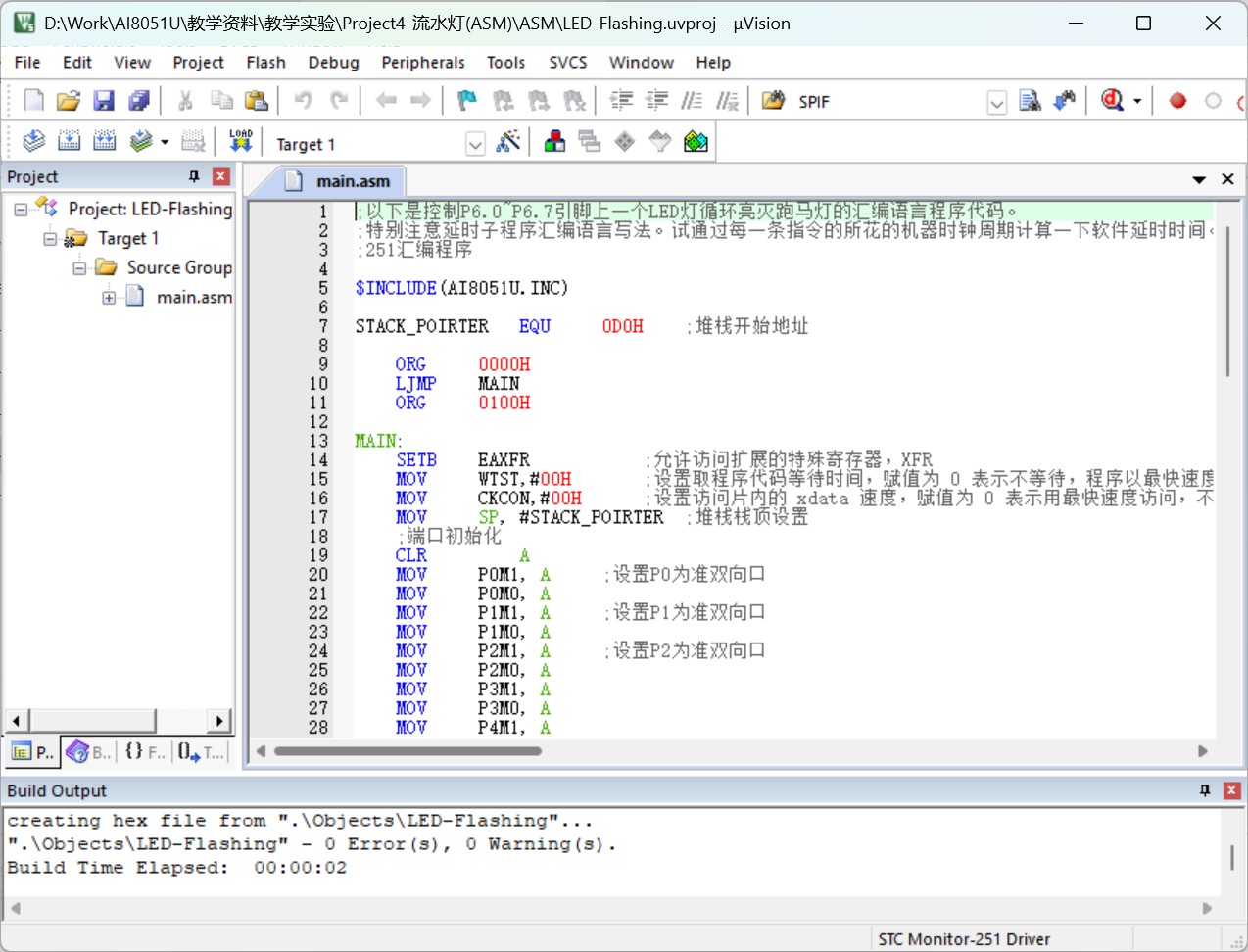Cut the selection with the scissors icon
Screen dimensions: 1248x952
pos(185,100)
